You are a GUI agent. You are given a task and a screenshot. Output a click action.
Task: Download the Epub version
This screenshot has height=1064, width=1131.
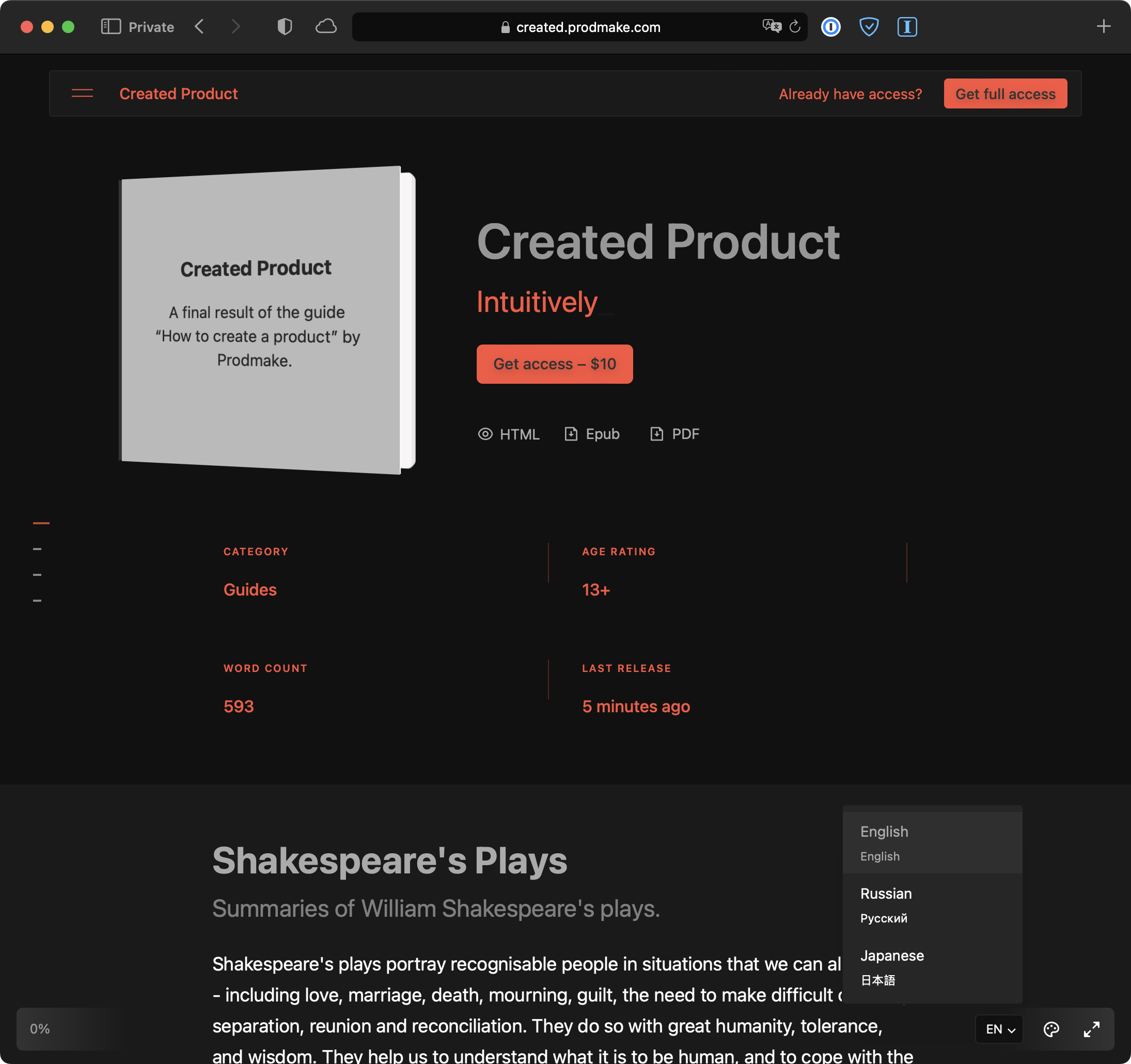click(x=592, y=434)
